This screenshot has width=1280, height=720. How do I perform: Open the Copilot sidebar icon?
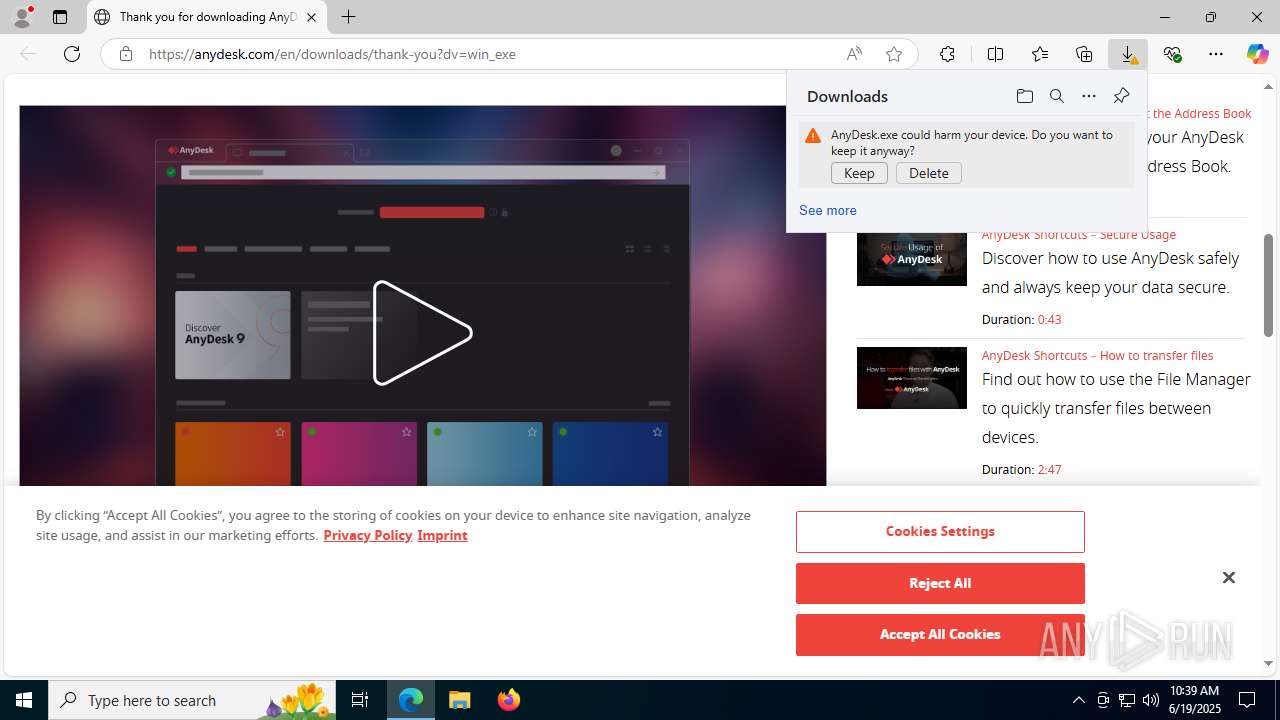click(1257, 54)
